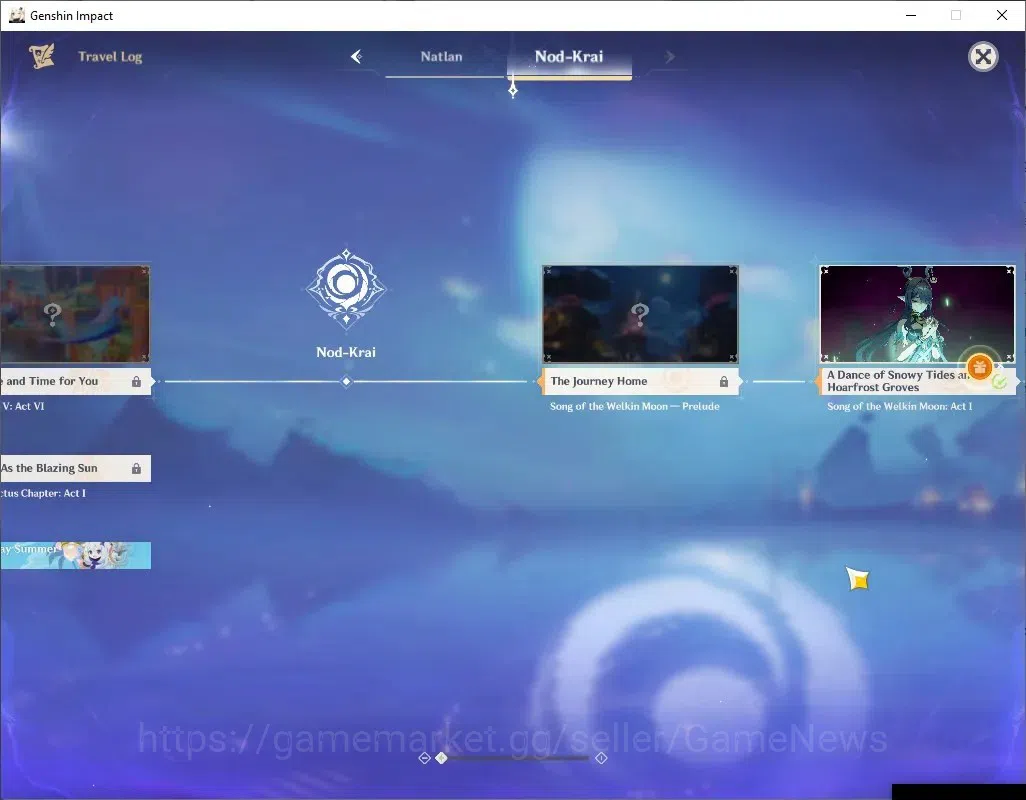
Task: Click lock icon on The Journey Home
Action: (x=724, y=381)
